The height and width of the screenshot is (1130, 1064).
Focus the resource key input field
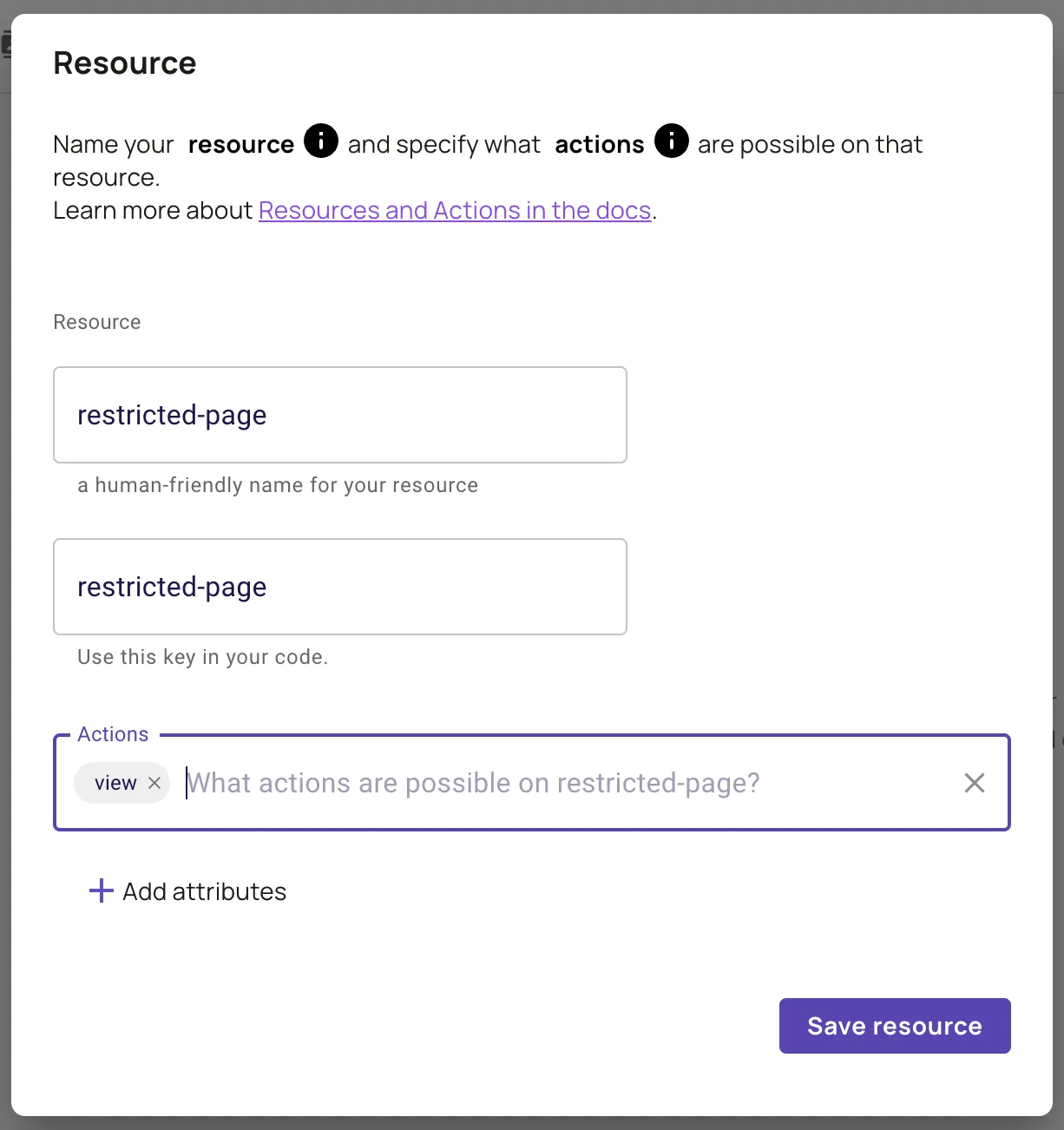[x=339, y=587]
